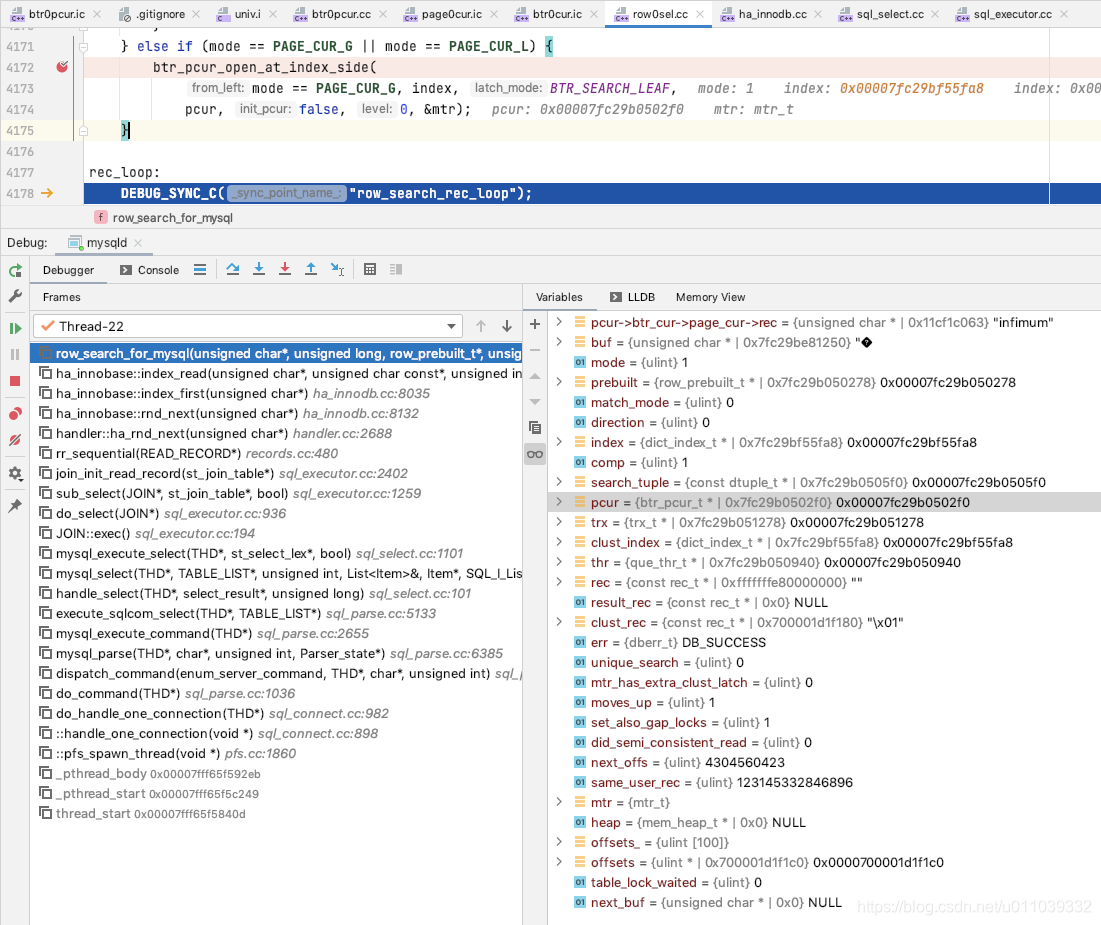
Task: Switch to the LLDB tab
Action: coord(632,298)
